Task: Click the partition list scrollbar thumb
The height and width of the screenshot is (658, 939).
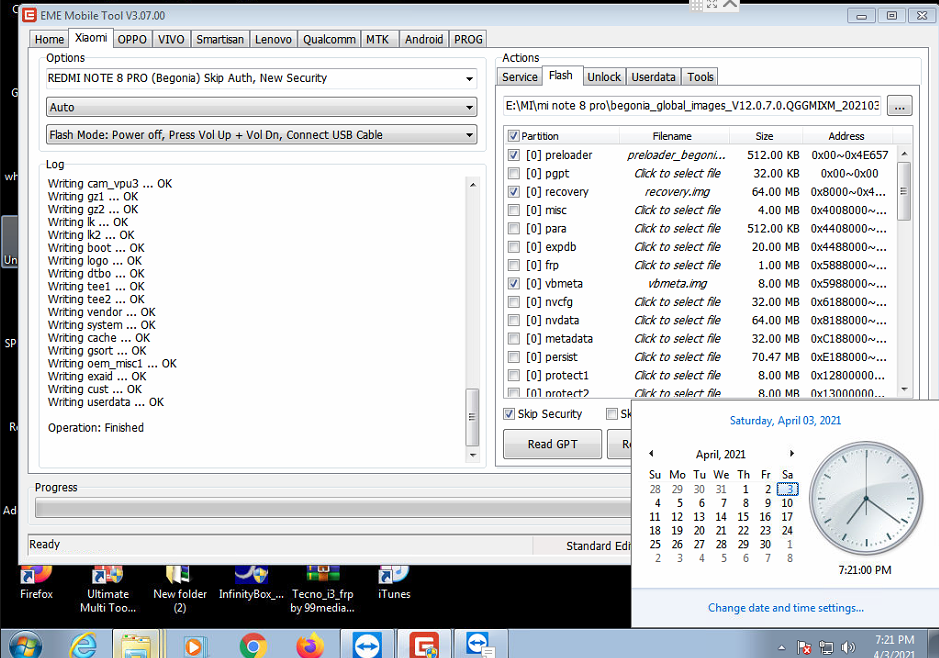Action: (904, 192)
